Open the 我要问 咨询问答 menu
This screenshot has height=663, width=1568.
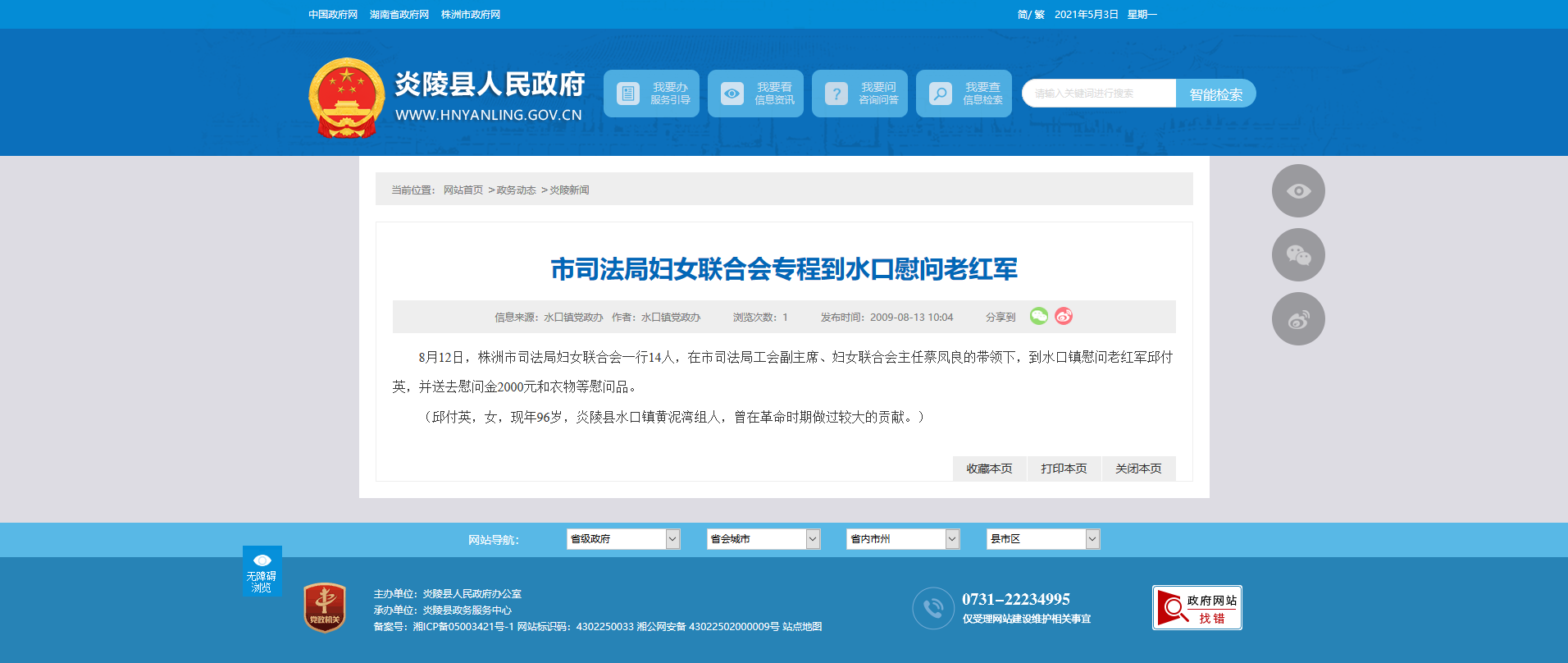[859, 94]
